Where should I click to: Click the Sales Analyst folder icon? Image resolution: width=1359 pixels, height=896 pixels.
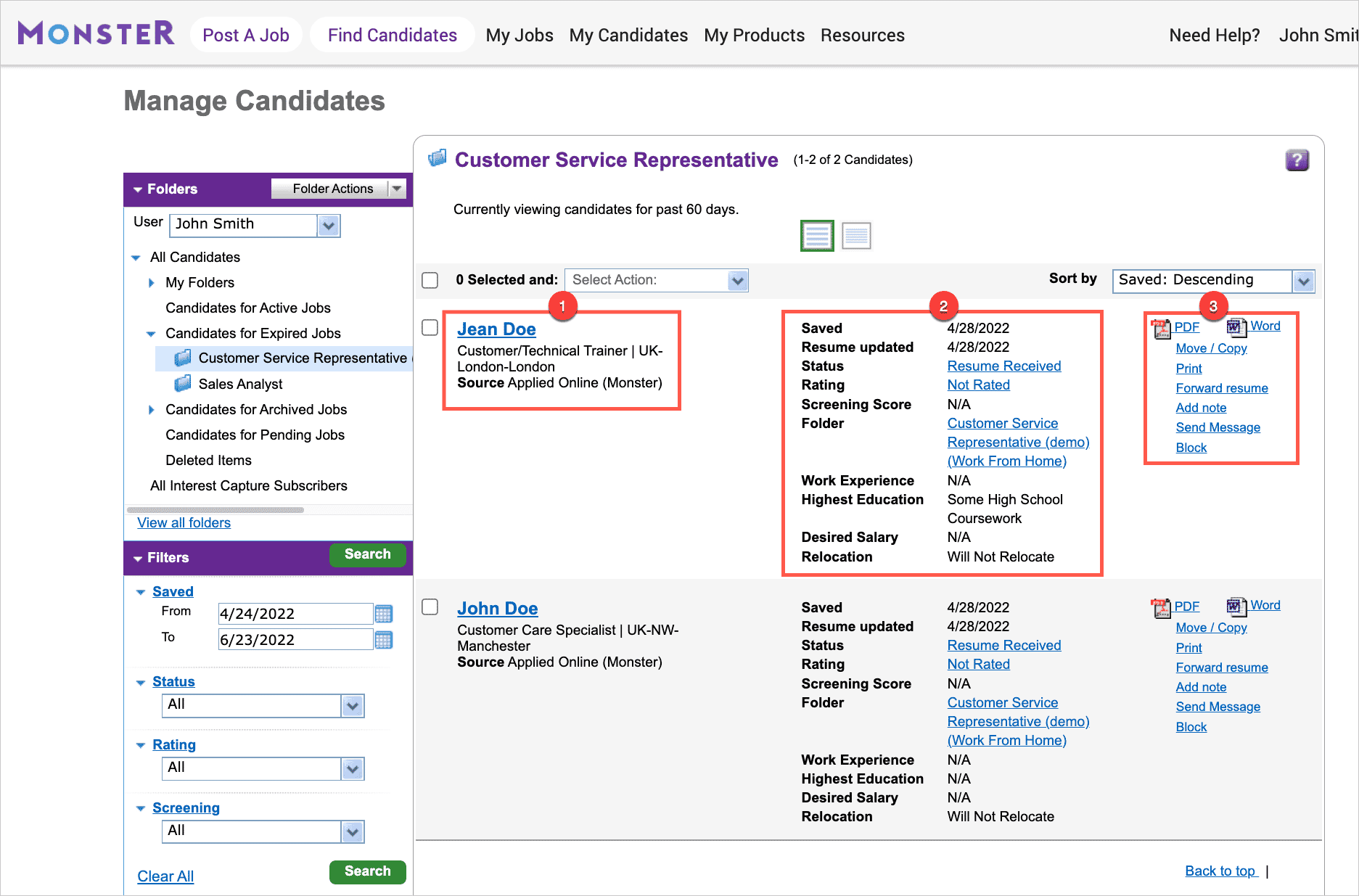click(183, 383)
